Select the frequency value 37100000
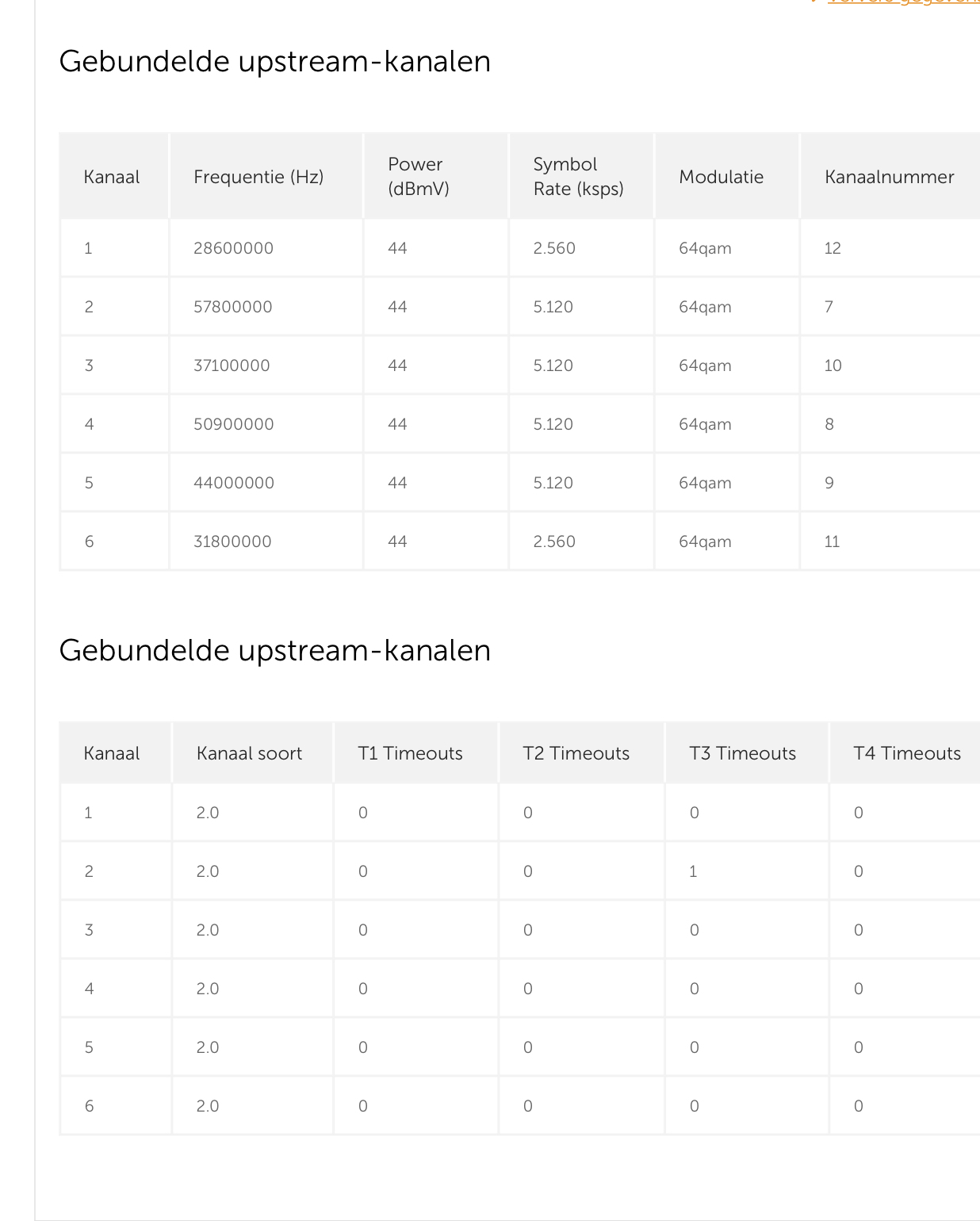Viewport: 980px width, 1221px height. [x=232, y=366]
